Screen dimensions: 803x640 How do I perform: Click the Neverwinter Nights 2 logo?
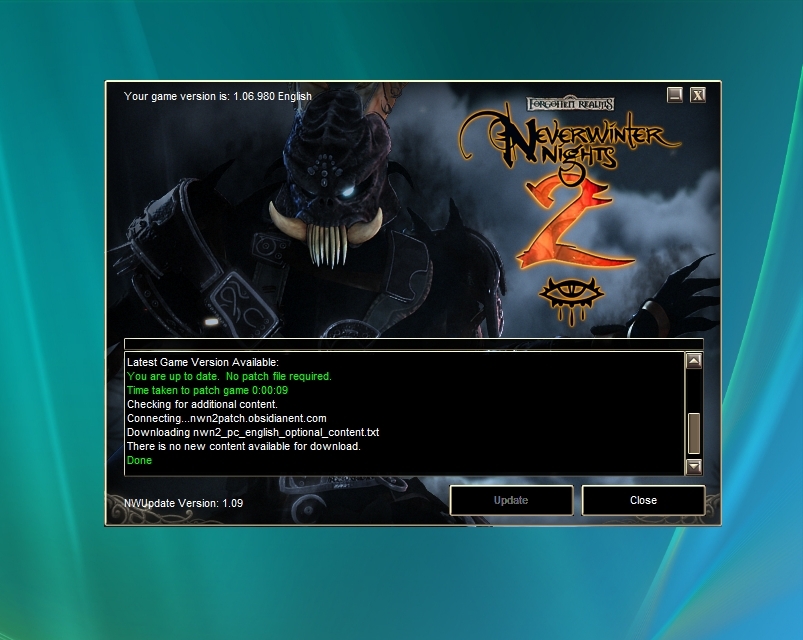(569, 187)
